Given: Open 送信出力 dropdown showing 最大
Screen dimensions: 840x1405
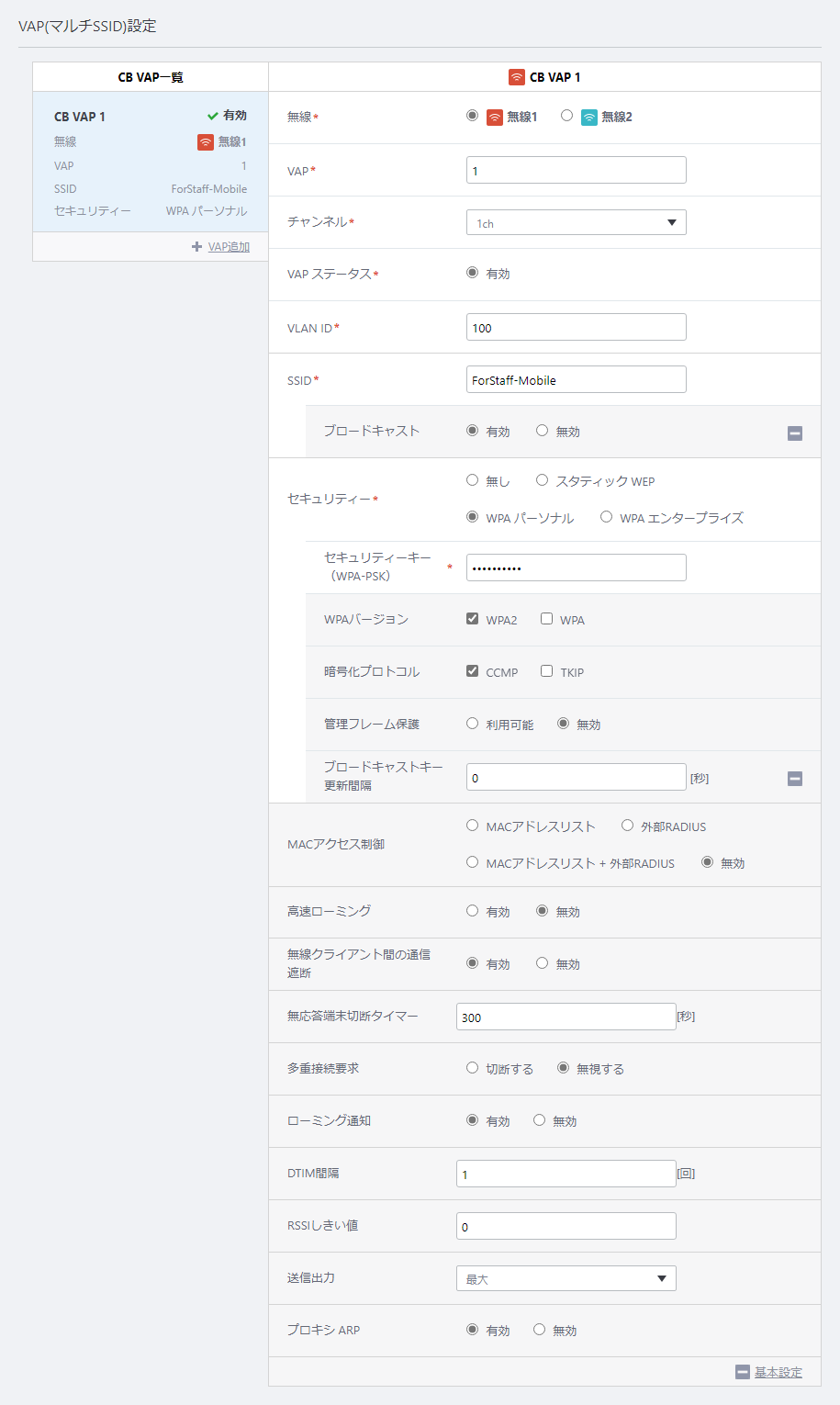Looking at the screenshot, I should coord(566,1278).
